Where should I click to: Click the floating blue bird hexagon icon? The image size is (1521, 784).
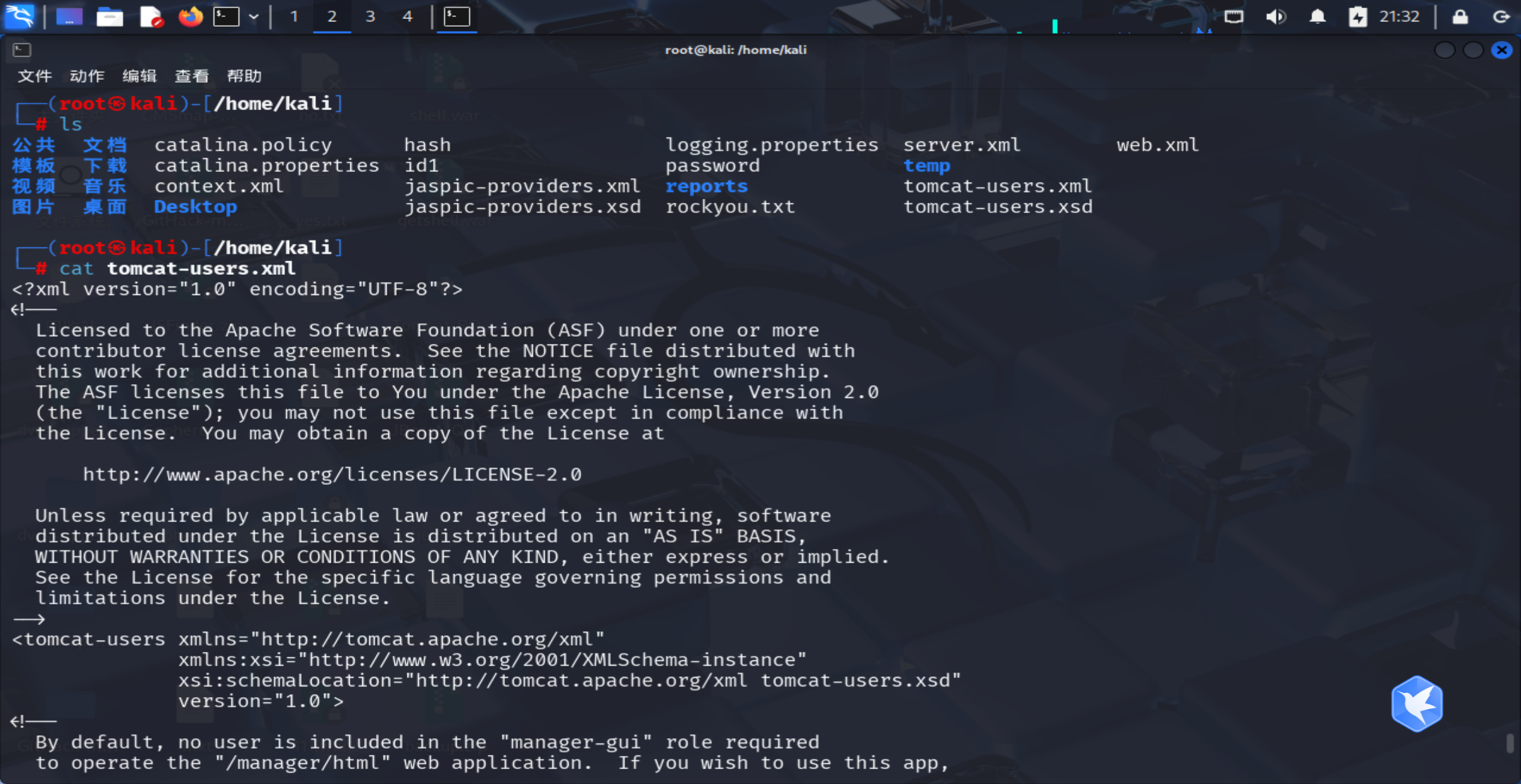[x=1417, y=704]
